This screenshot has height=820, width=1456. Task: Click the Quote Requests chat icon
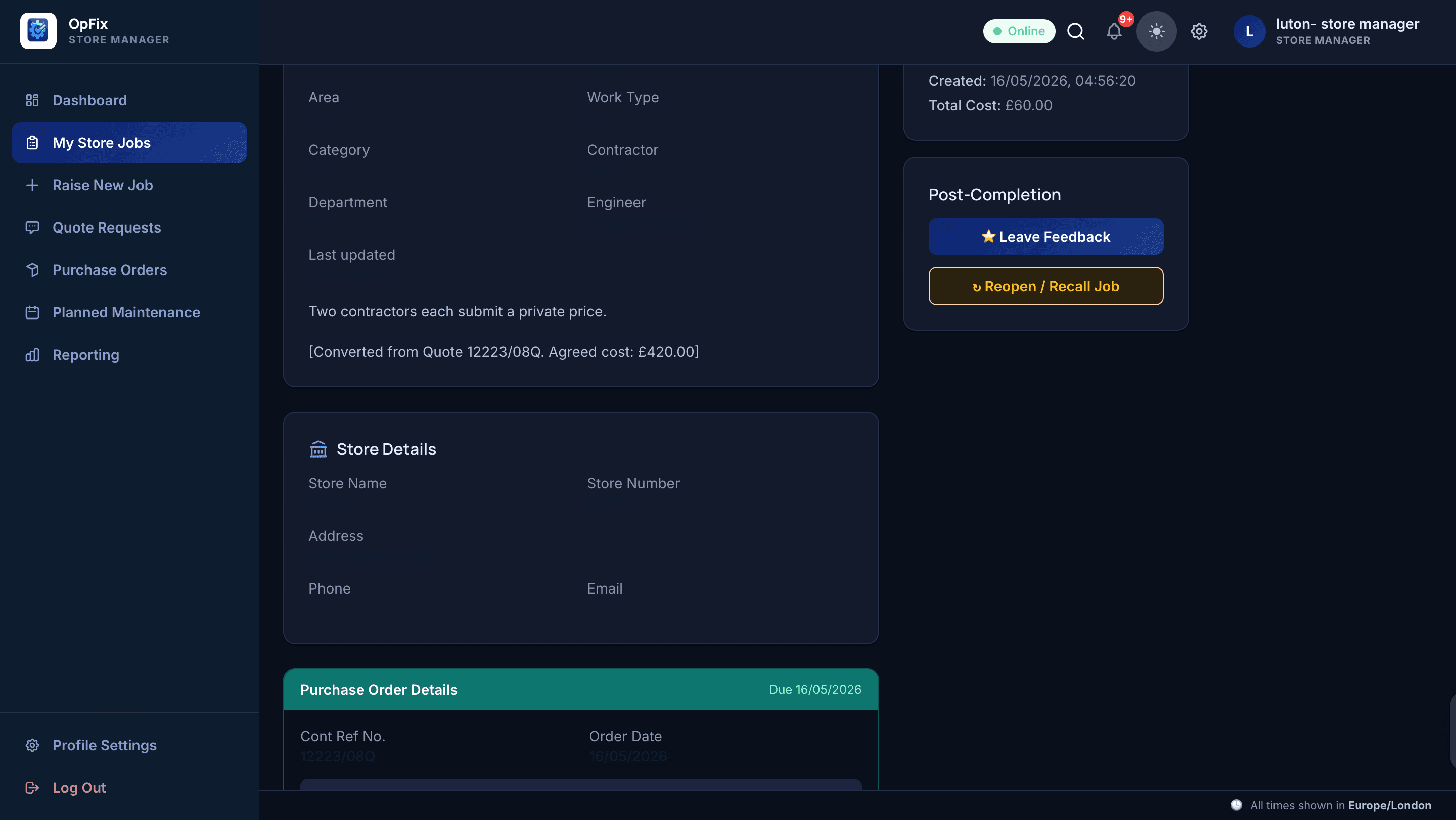coord(32,227)
